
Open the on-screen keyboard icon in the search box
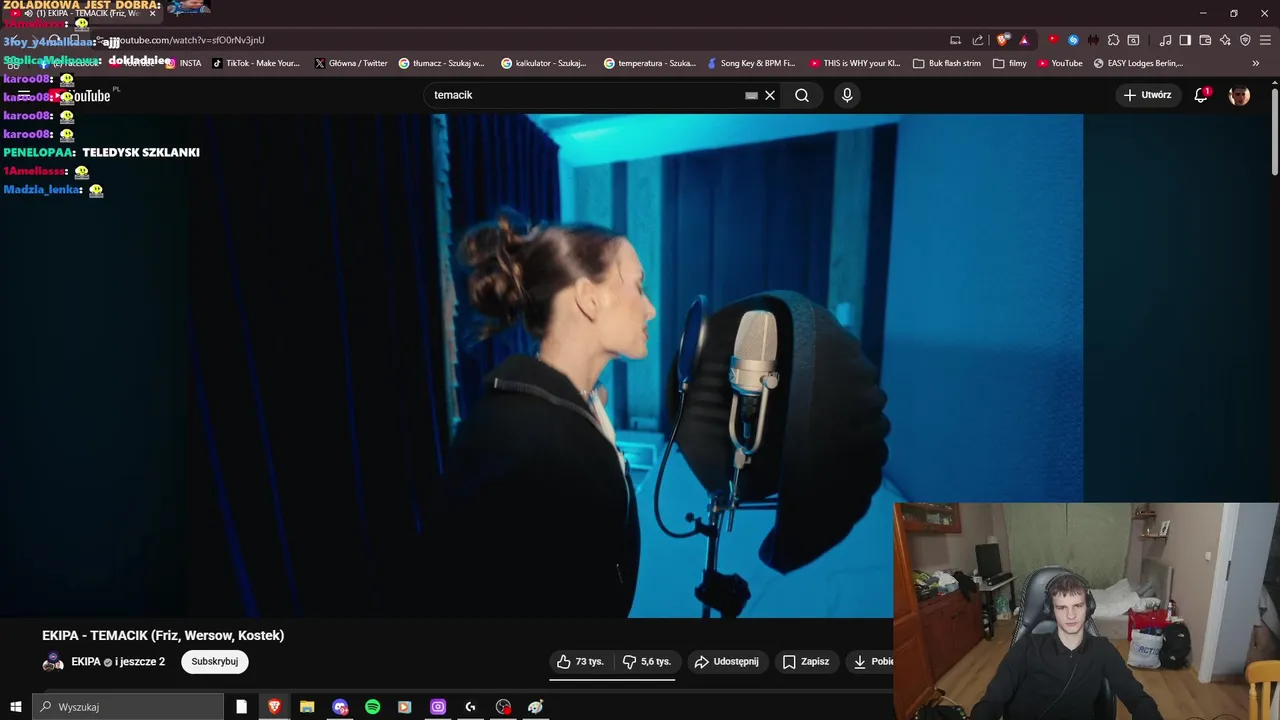pyautogui.click(x=751, y=95)
